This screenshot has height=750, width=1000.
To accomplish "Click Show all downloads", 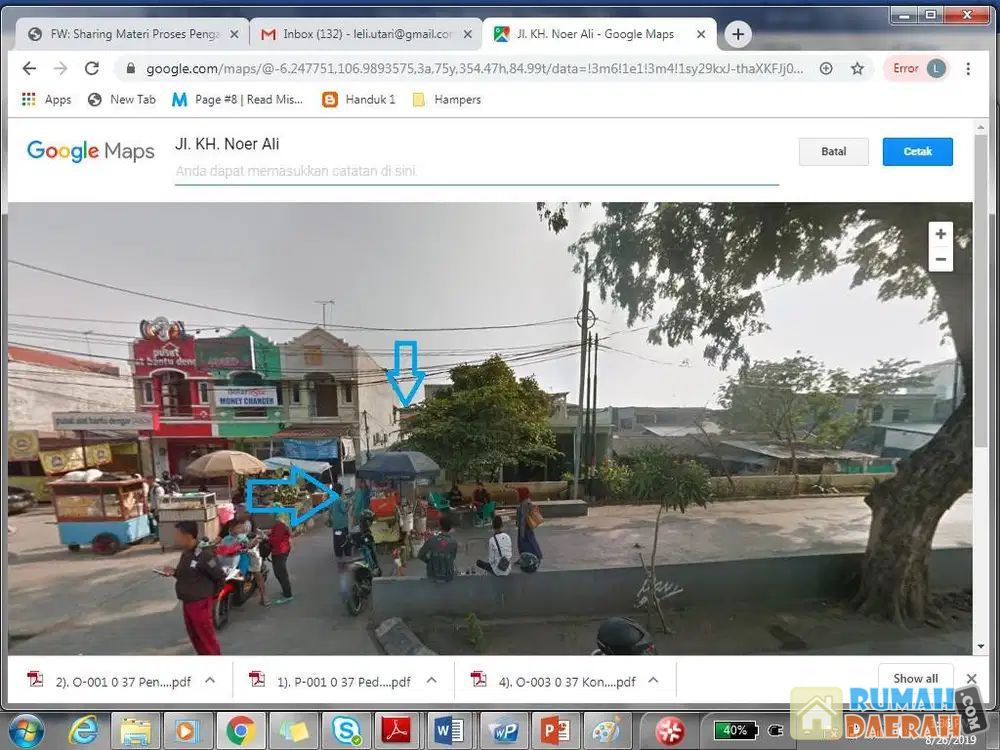I will tap(915, 678).
